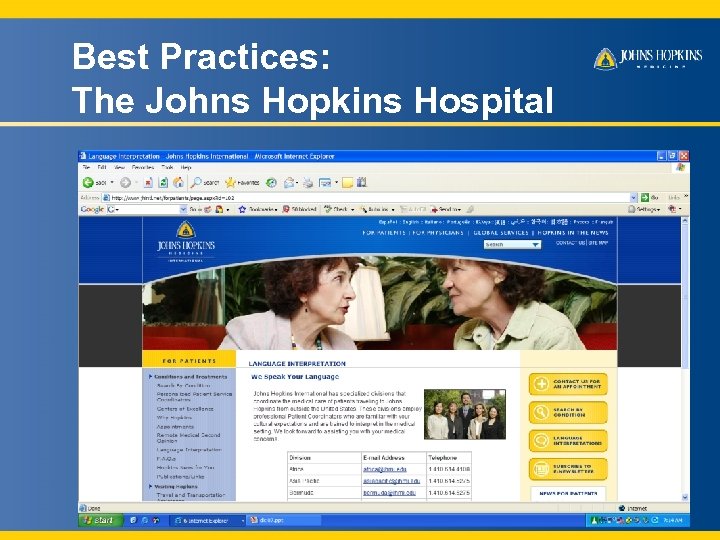Image resolution: width=720 pixels, height=540 pixels.
Task: Click the Contact Us for an Appointment button
Action: point(568,384)
